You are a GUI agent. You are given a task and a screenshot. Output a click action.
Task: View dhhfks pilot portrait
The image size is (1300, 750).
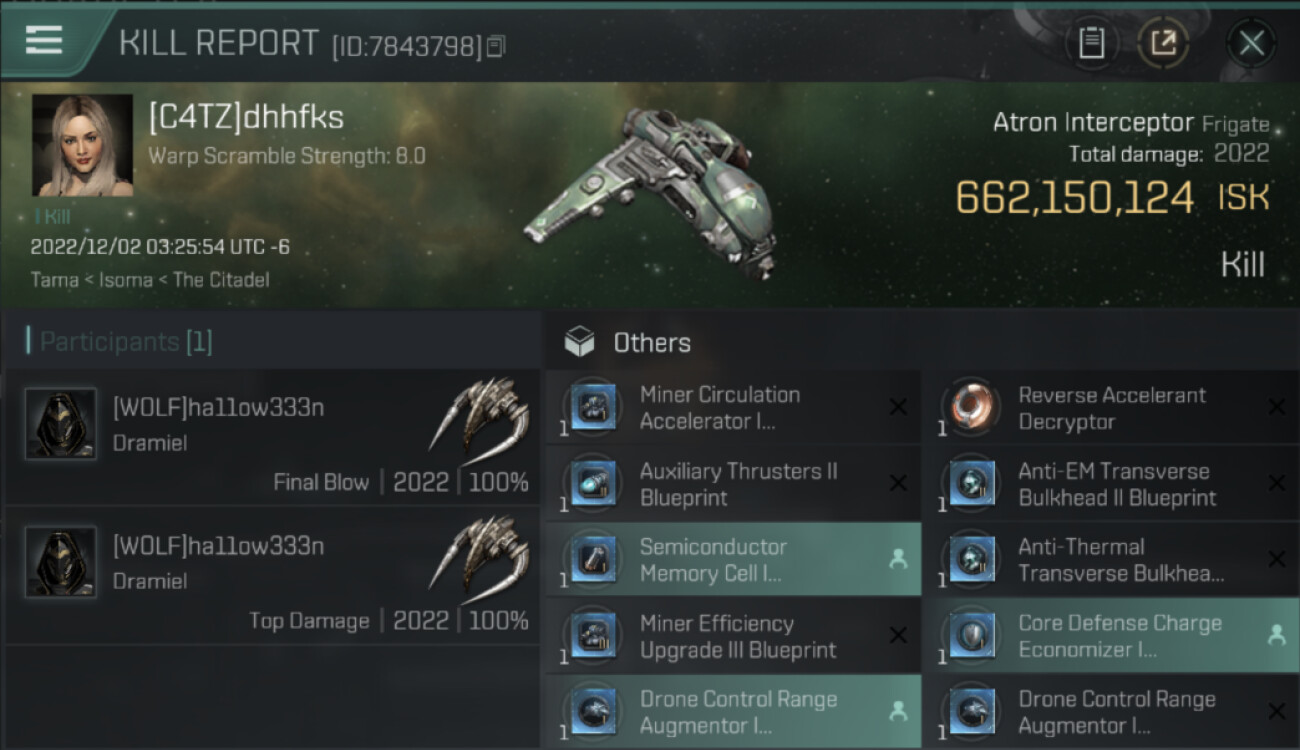click(x=82, y=146)
